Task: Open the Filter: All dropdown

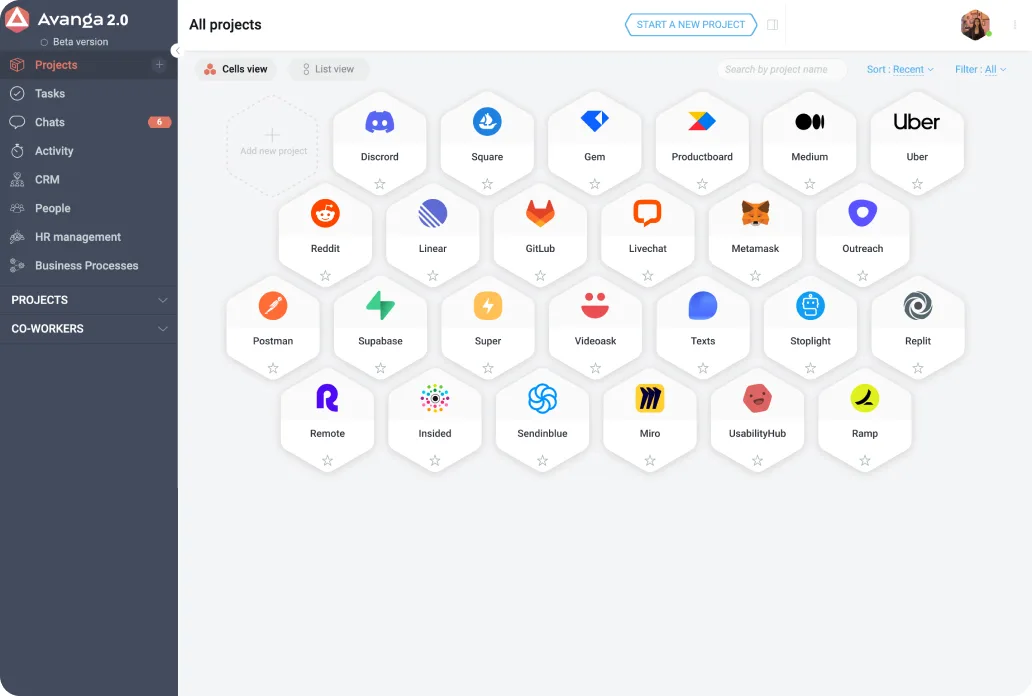Action: pos(981,69)
